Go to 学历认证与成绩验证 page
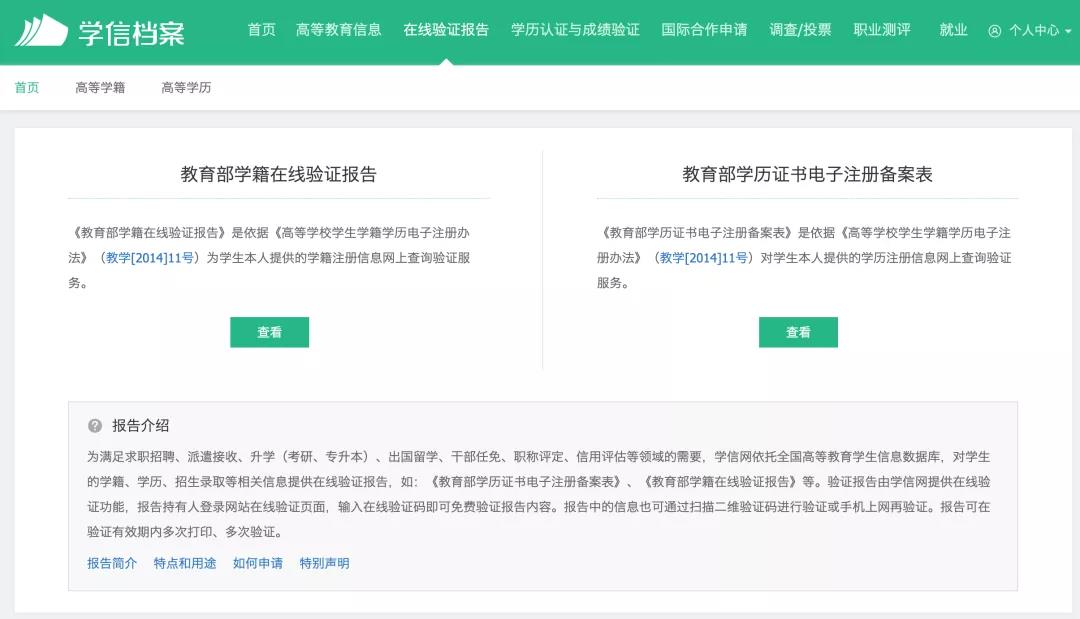The height and width of the screenshot is (619, 1080). [x=575, y=30]
